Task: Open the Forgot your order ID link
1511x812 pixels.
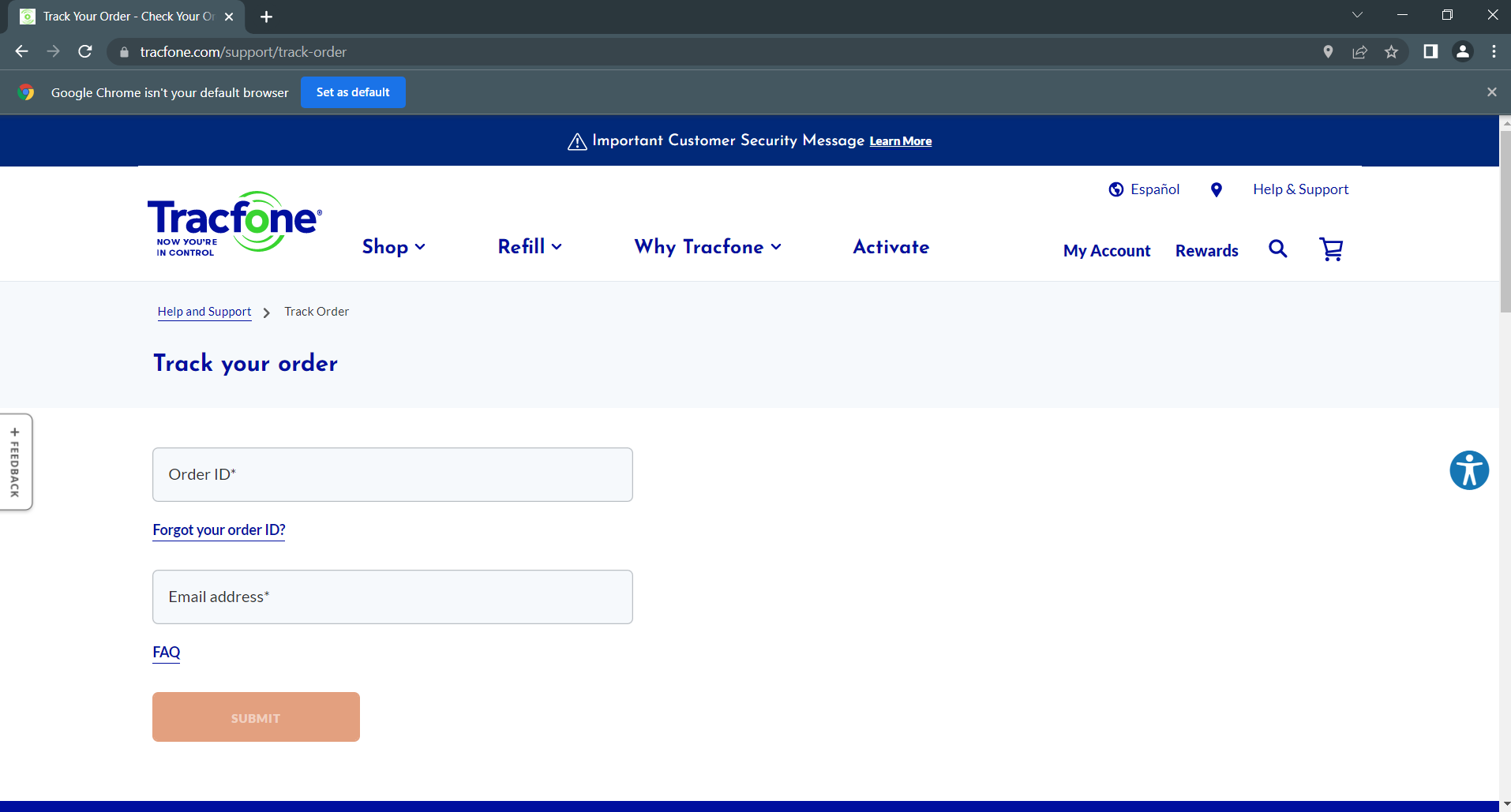Action: pos(218,529)
